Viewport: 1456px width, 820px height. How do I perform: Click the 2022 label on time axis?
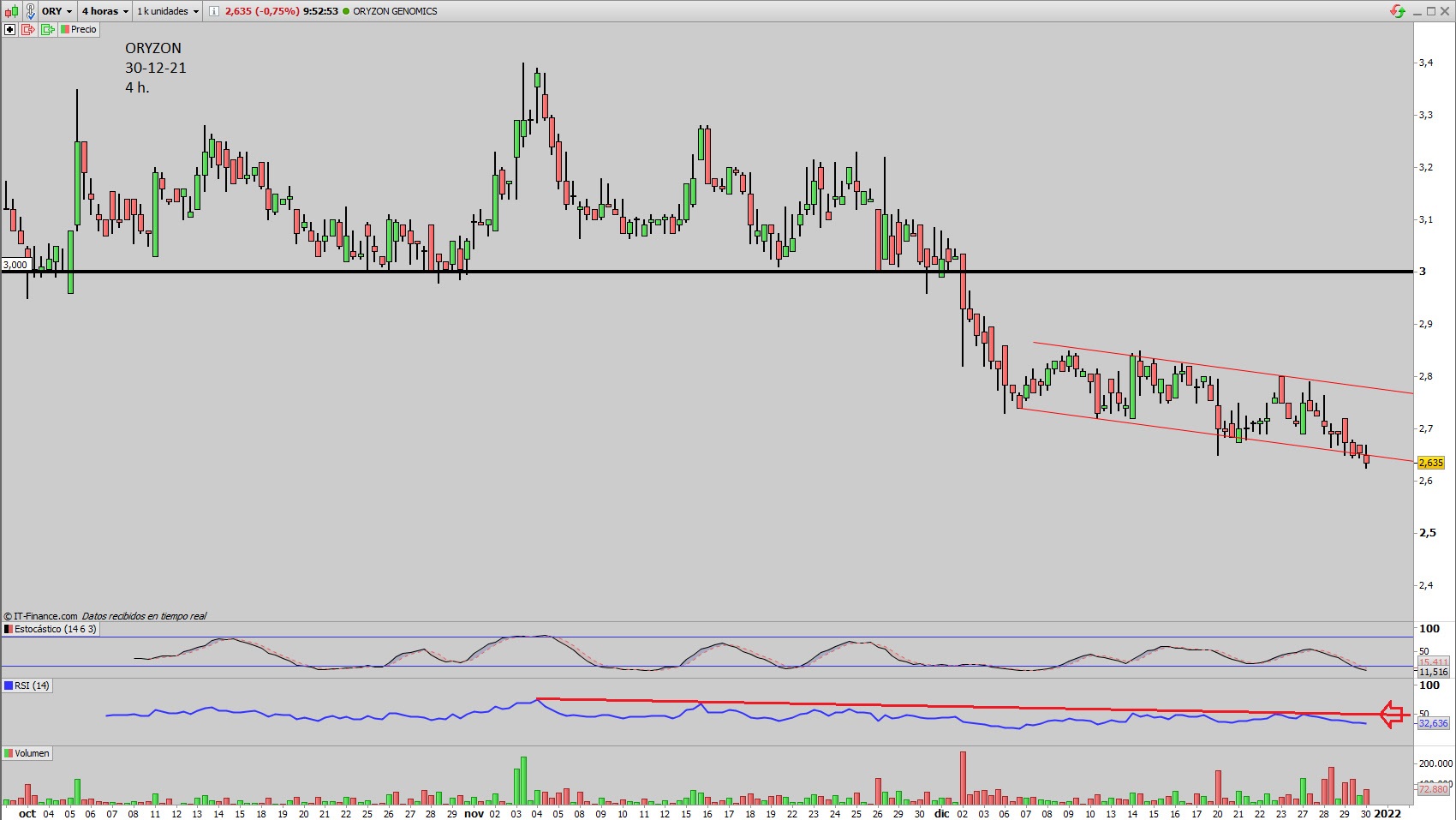coord(1387,813)
